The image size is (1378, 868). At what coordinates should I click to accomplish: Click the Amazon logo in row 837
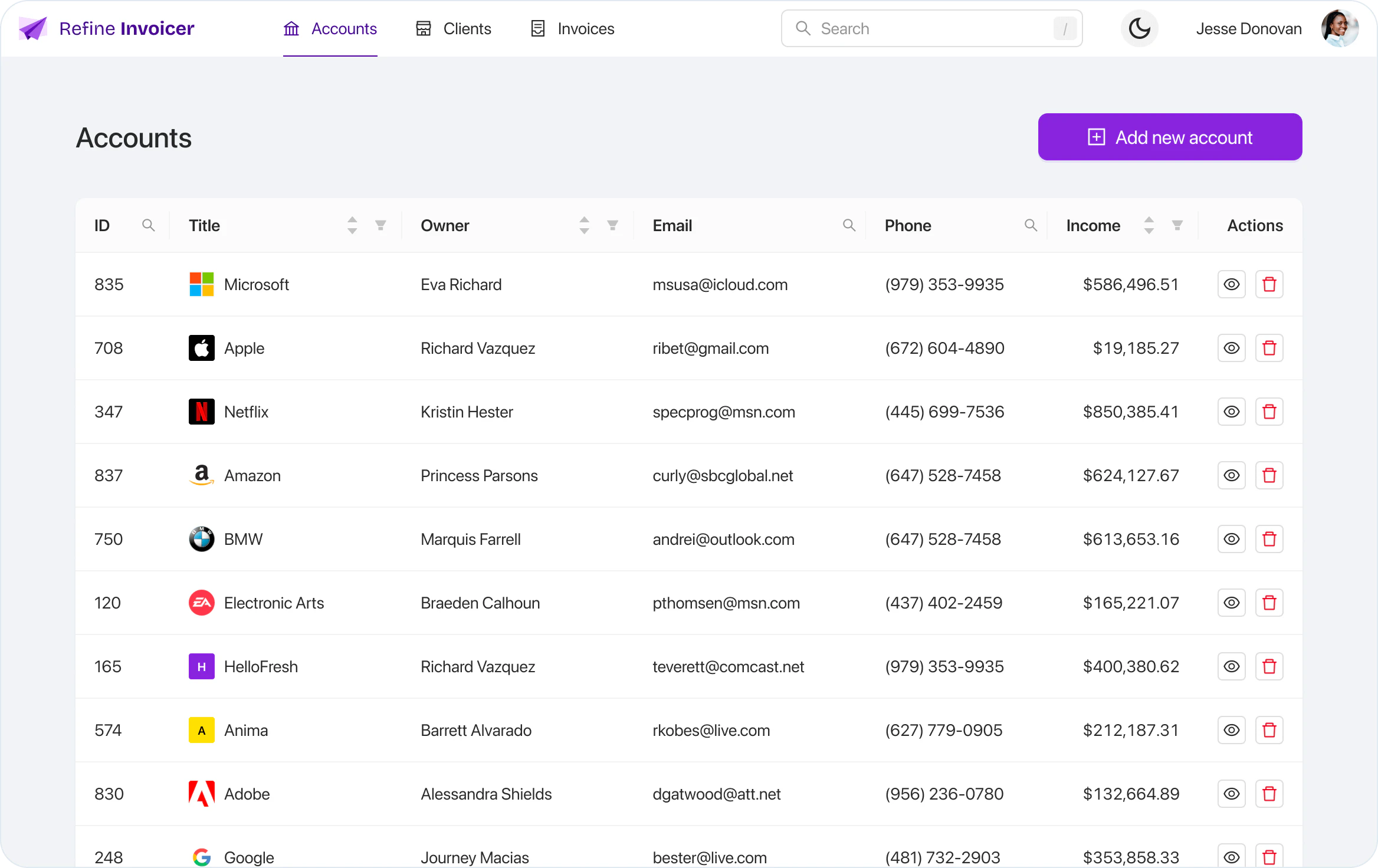point(201,475)
